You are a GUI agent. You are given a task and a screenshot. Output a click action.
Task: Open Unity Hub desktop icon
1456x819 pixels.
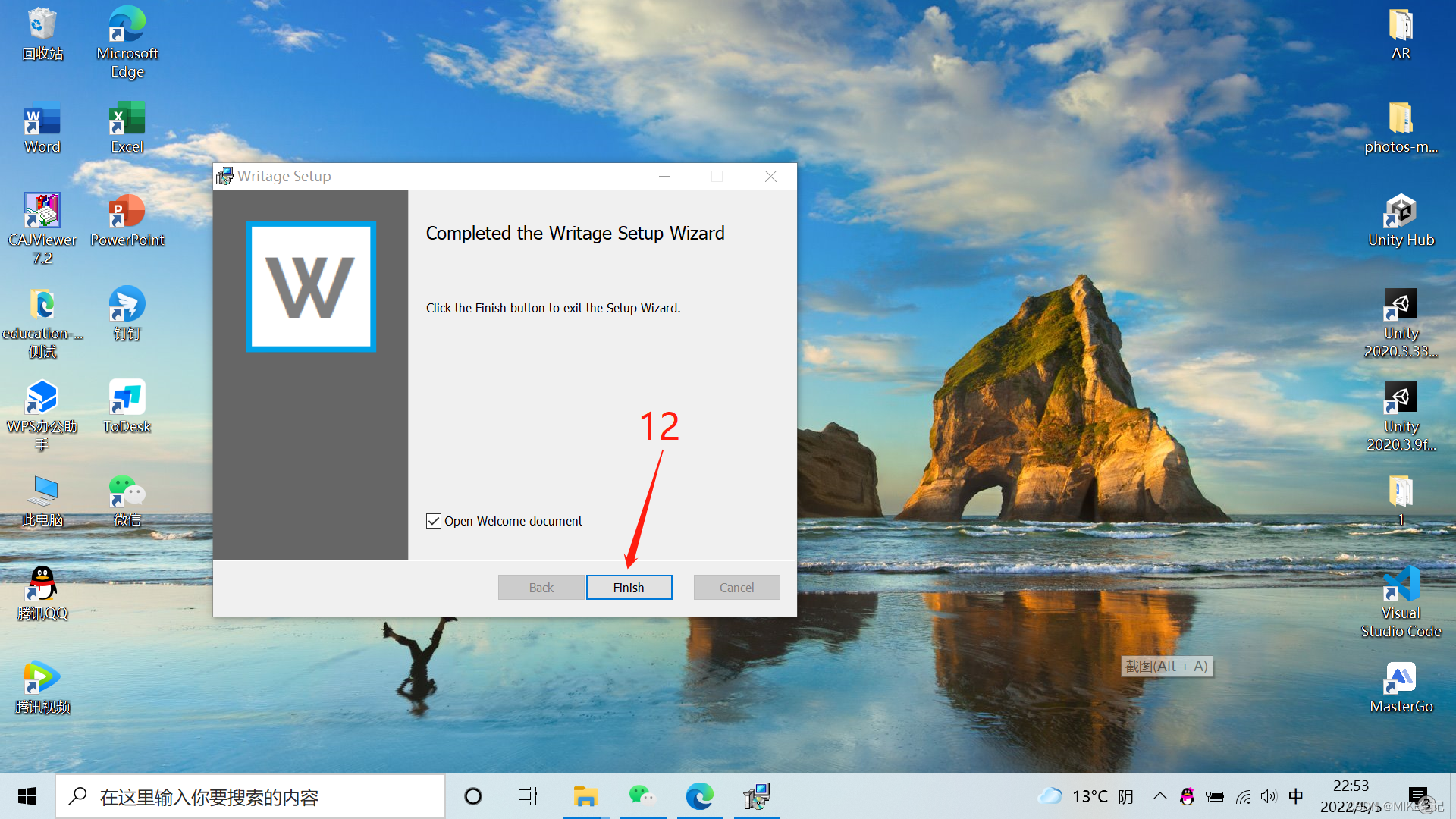1401,220
